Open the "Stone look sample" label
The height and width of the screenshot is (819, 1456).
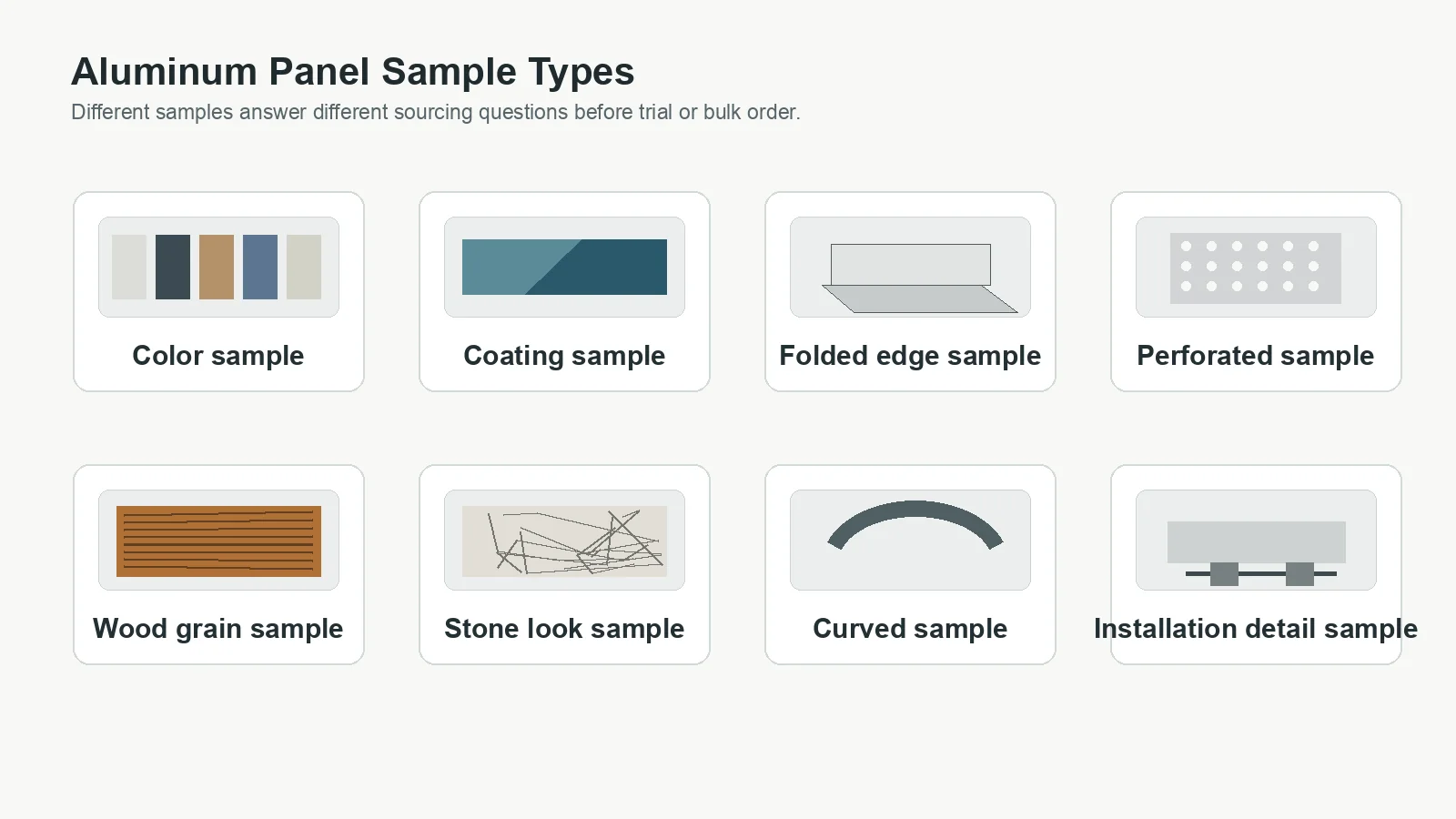tap(564, 629)
